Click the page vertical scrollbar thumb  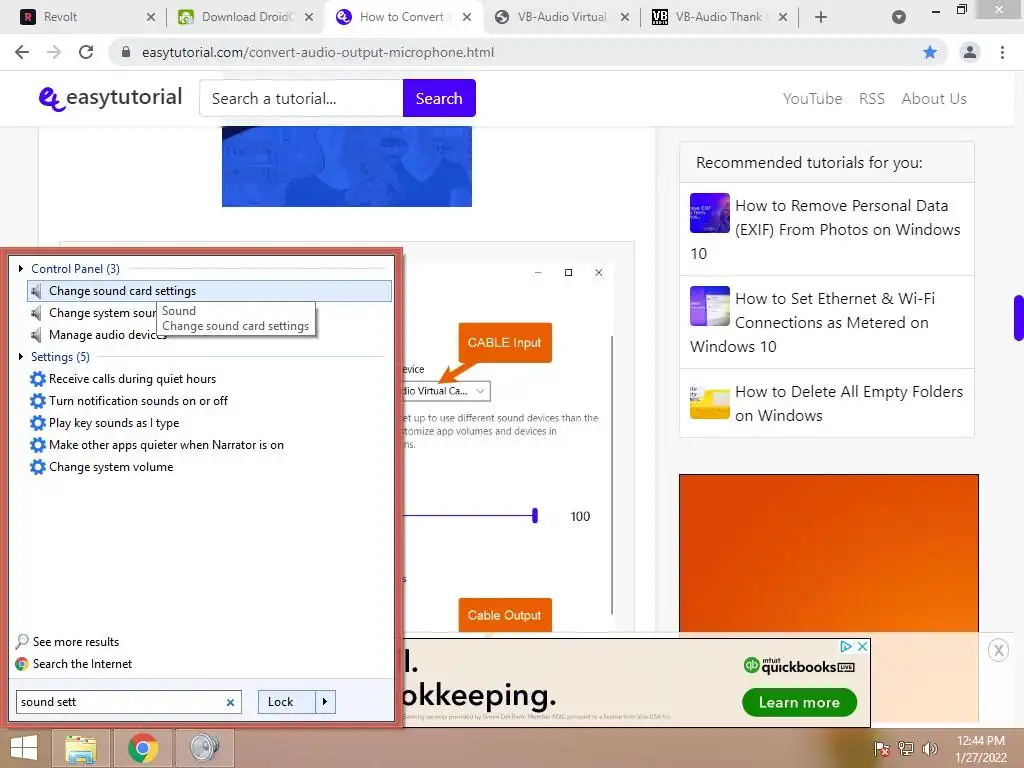coord(1019,318)
